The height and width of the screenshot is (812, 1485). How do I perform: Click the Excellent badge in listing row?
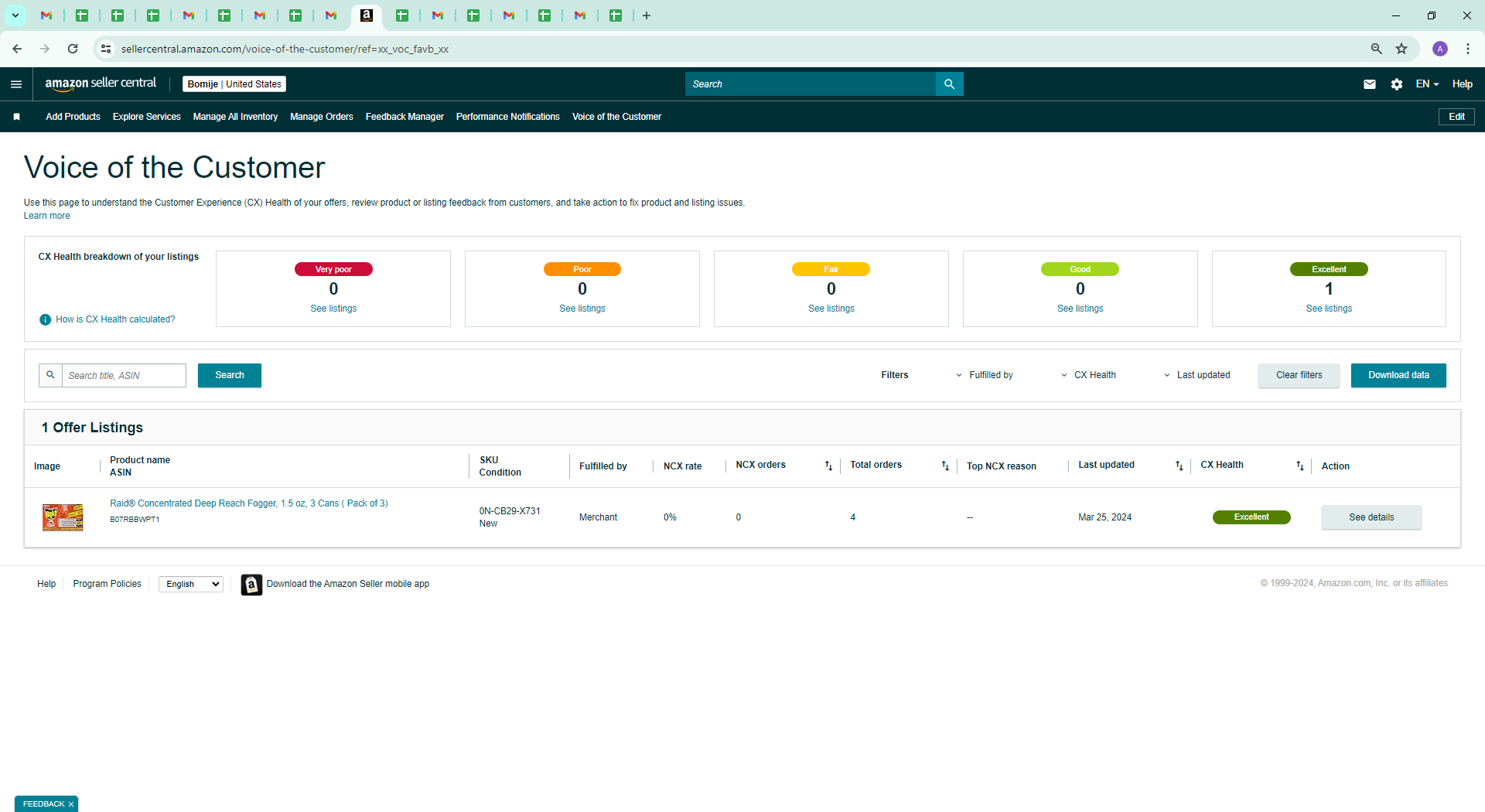click(x=1251, y=517)
